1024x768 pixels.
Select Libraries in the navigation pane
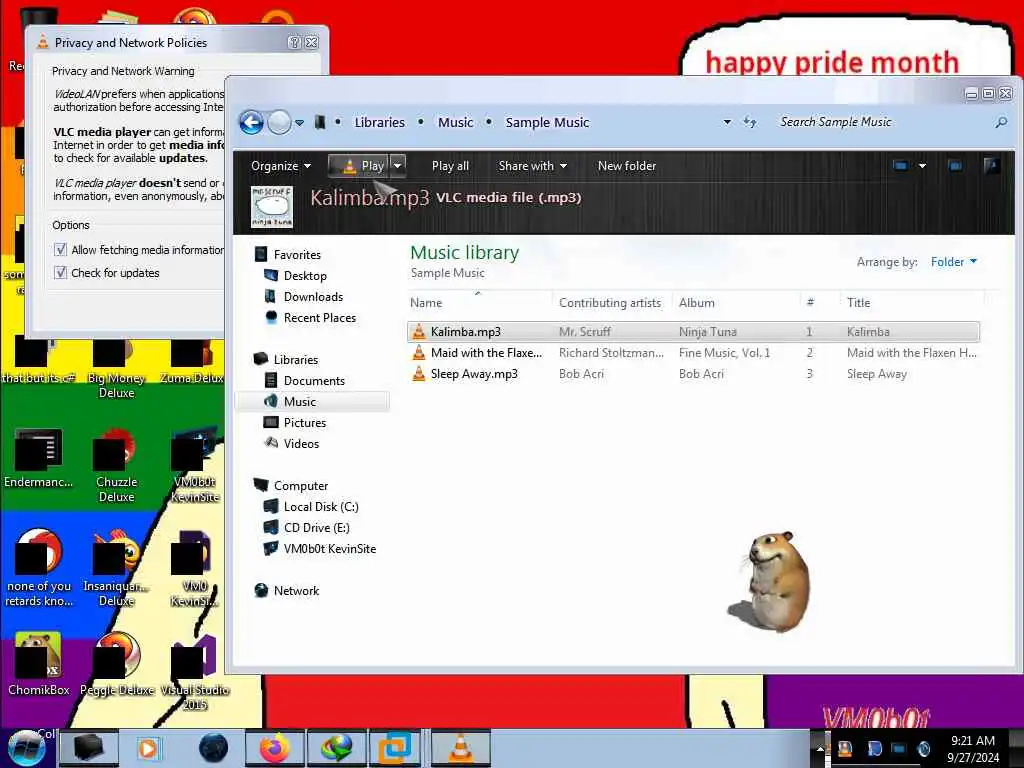click(296, 360)
